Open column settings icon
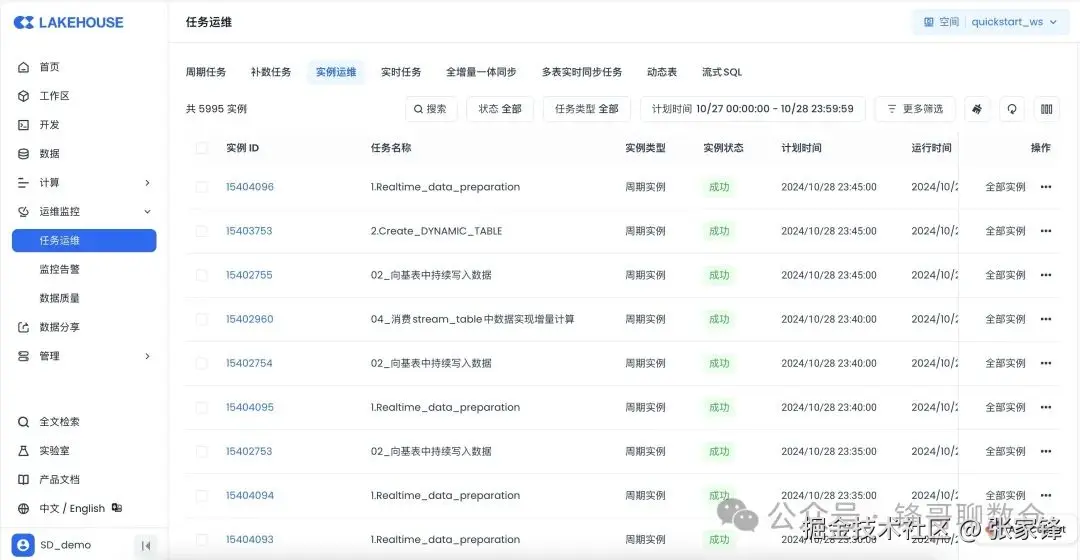Viewport: 1080px width, 560px height. pos(1046,109)
